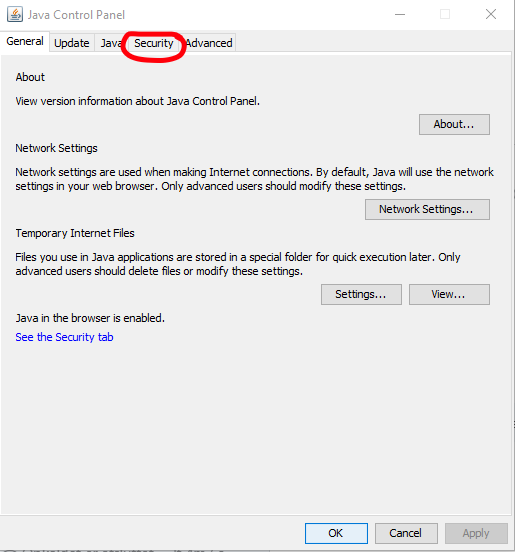The height and width of the screenshot is (552, 515).
Task: Close the Java Control Panel window
Action: tap(491, 14)
